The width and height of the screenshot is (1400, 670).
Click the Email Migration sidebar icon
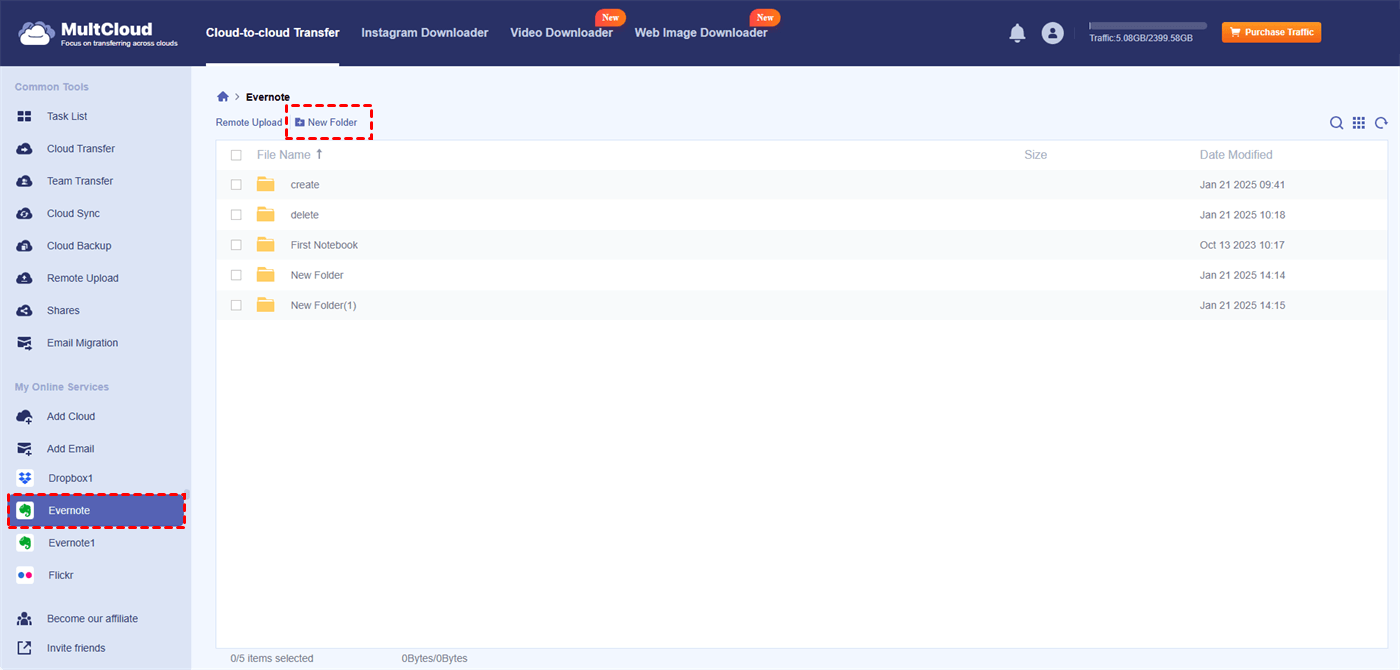click(25, 343)
